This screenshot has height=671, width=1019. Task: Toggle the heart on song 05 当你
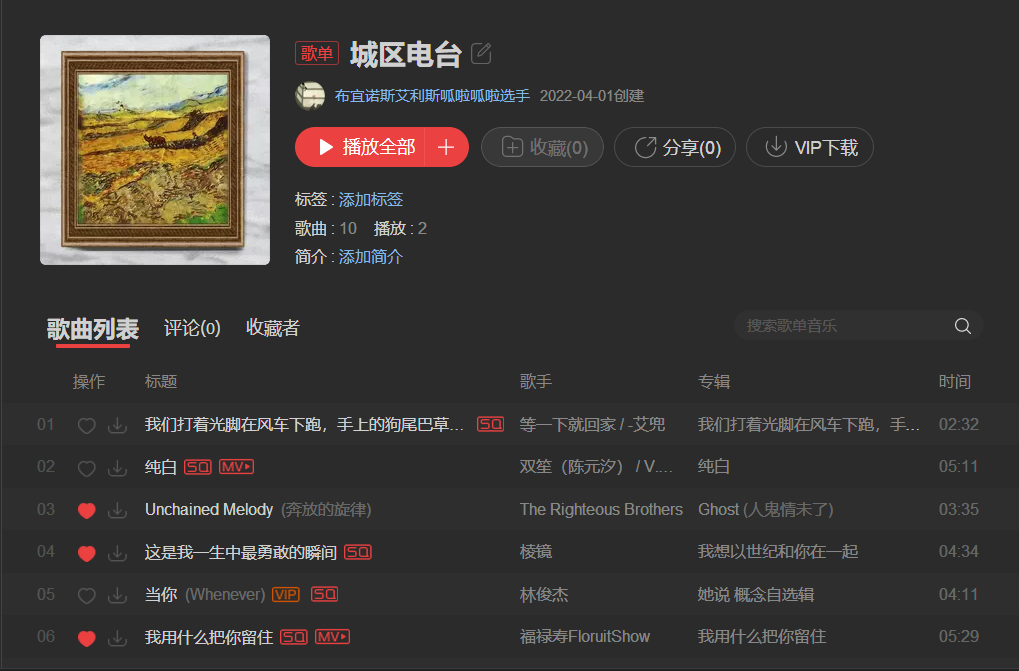tap(86, 596)
